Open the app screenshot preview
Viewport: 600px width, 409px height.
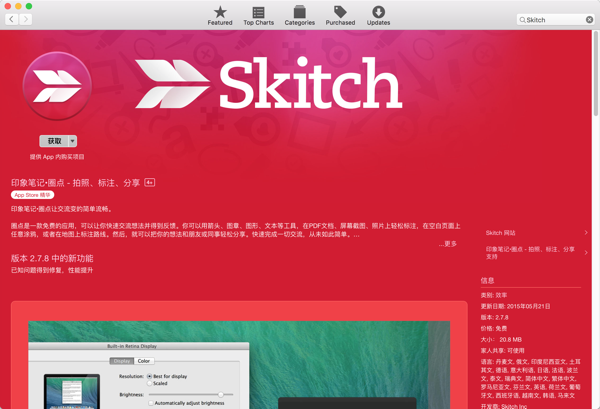point(239,365)
